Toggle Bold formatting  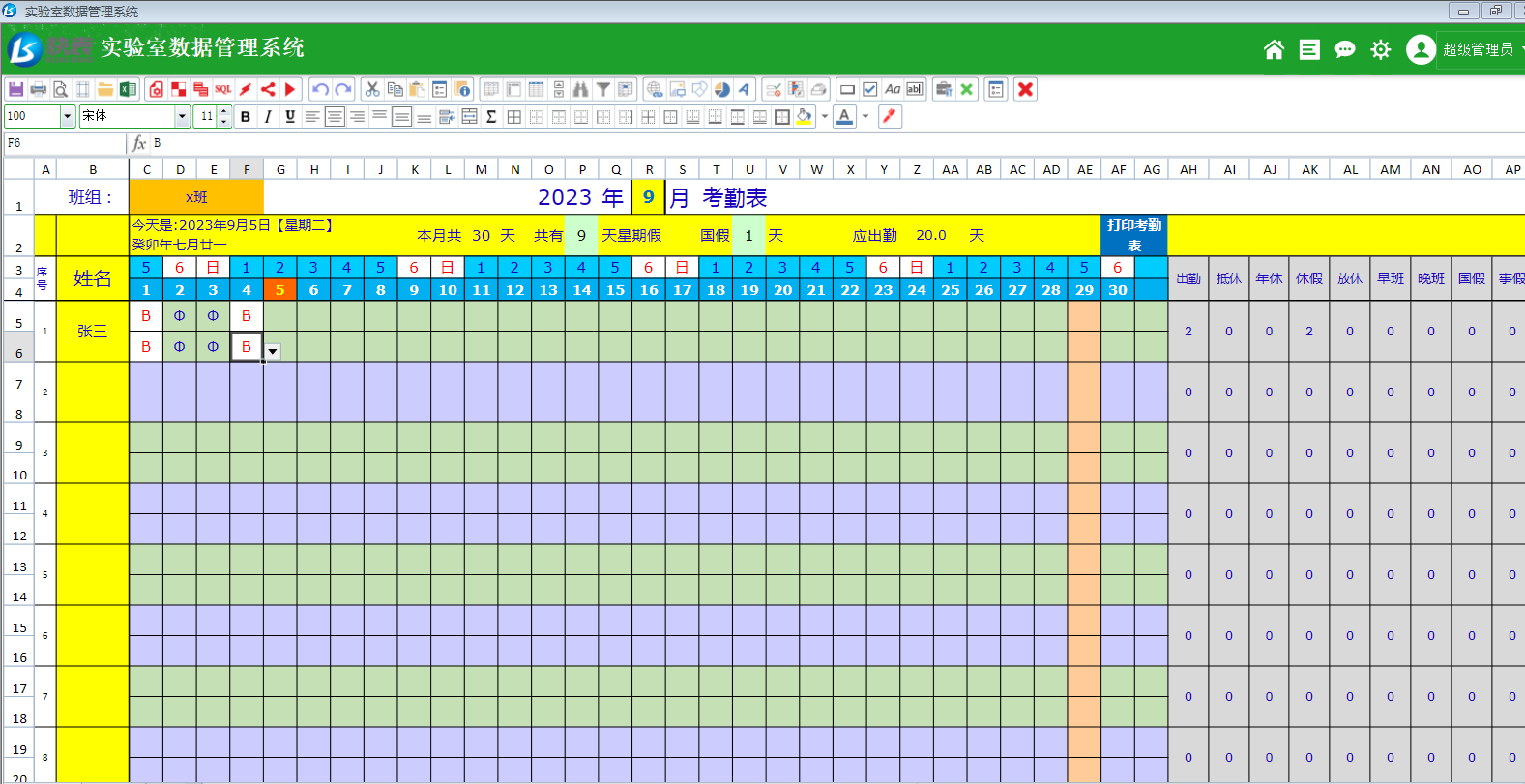coord(246,117)
